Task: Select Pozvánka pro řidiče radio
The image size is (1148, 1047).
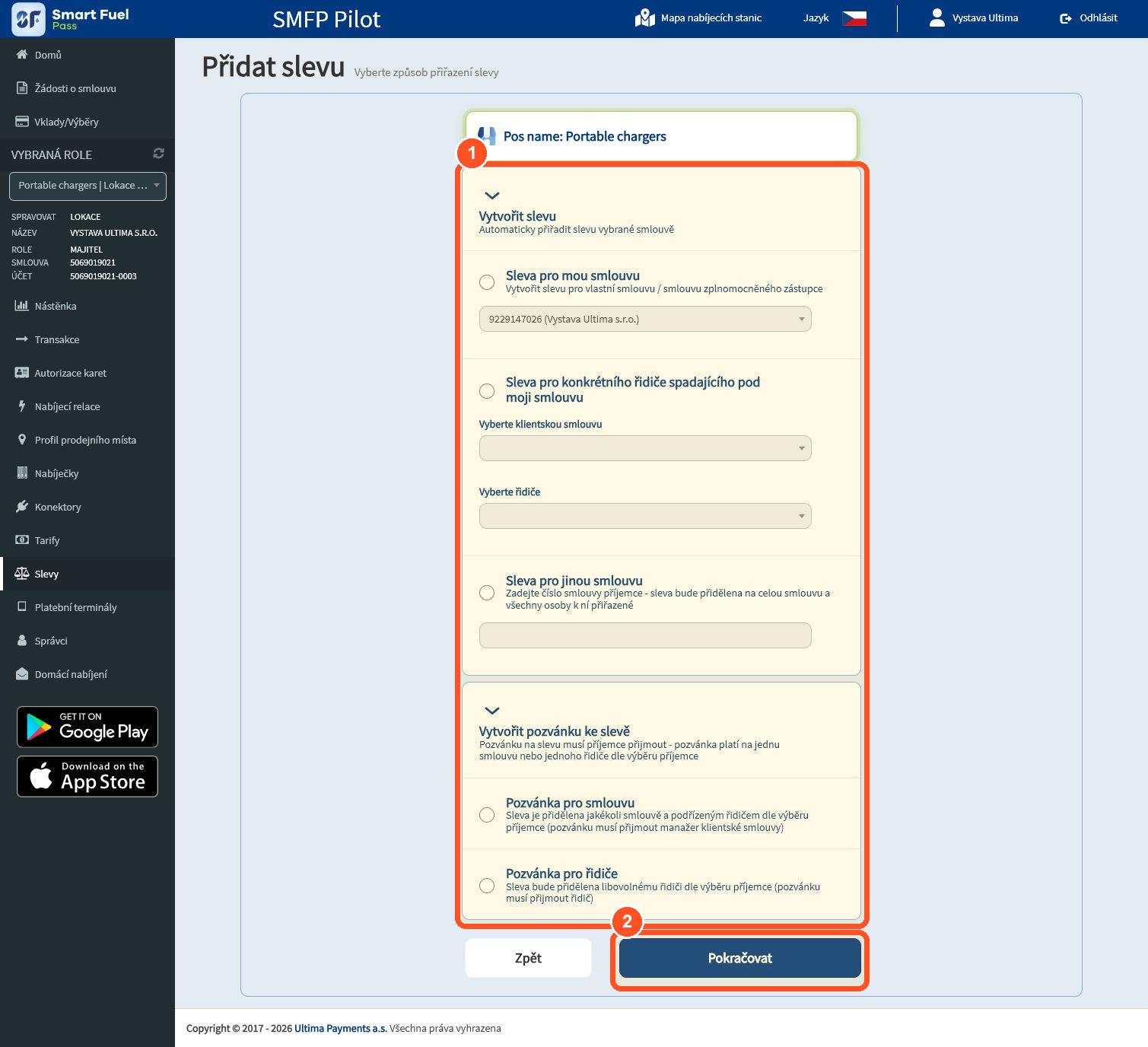Action: 487,886
